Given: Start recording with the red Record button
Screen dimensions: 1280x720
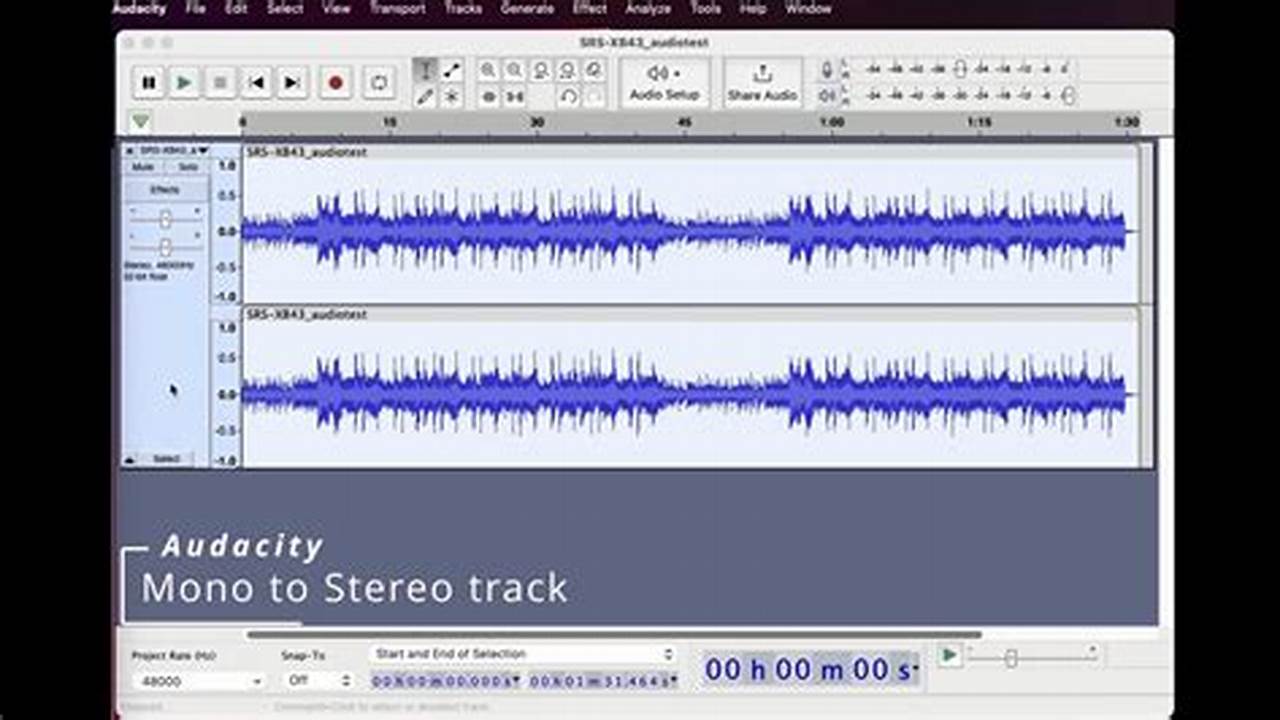Looking at the screenshot, I should [x=336, y=83].
